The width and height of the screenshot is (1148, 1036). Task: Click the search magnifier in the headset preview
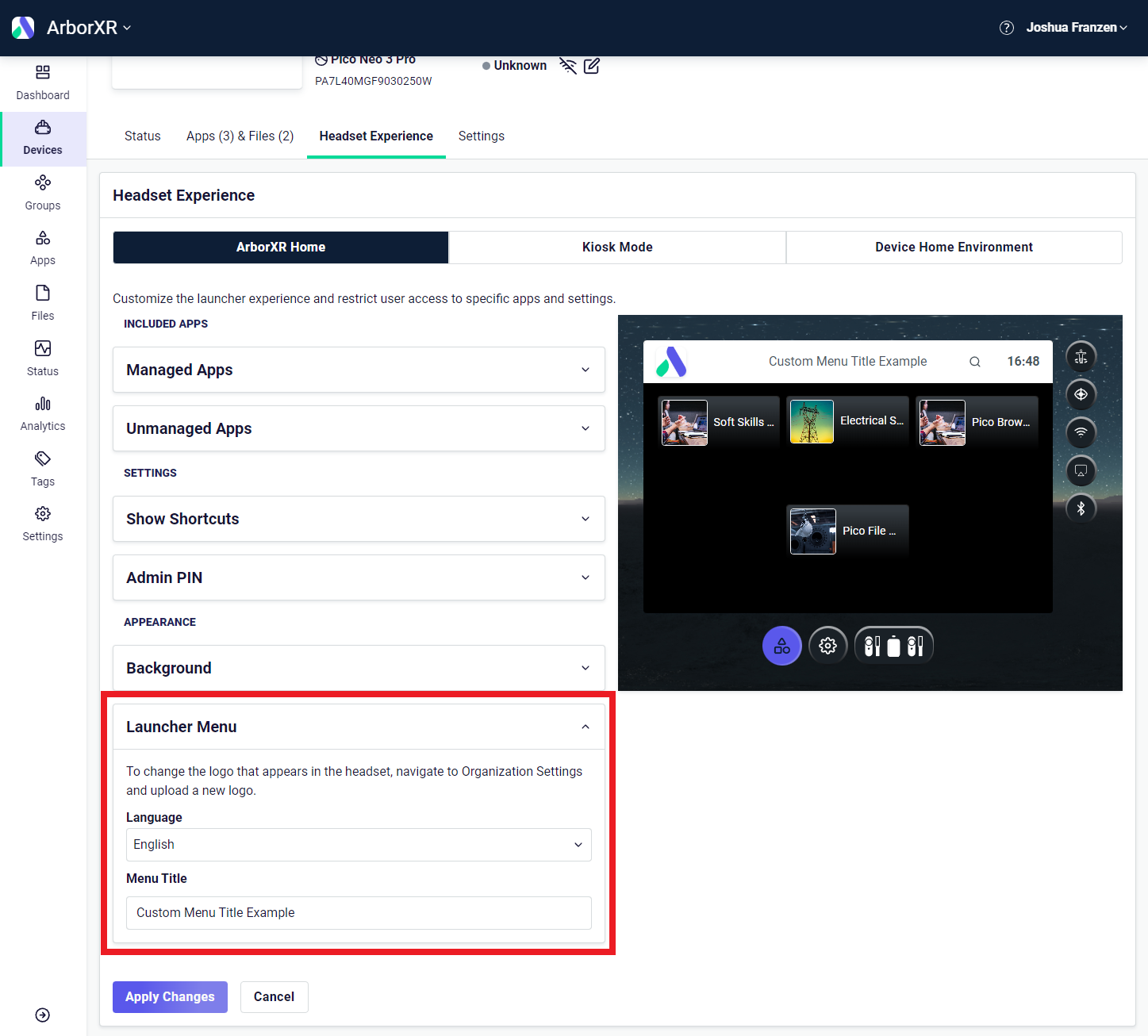point(974,361)
